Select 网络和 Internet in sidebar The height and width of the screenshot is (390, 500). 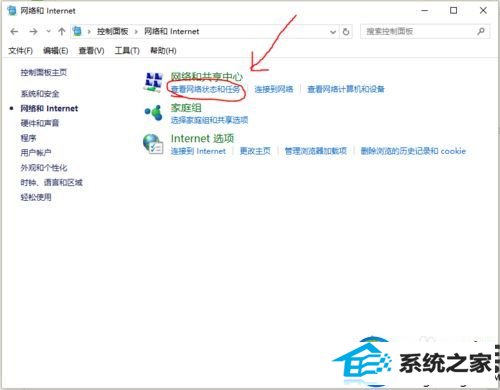[x=49, y=108]
